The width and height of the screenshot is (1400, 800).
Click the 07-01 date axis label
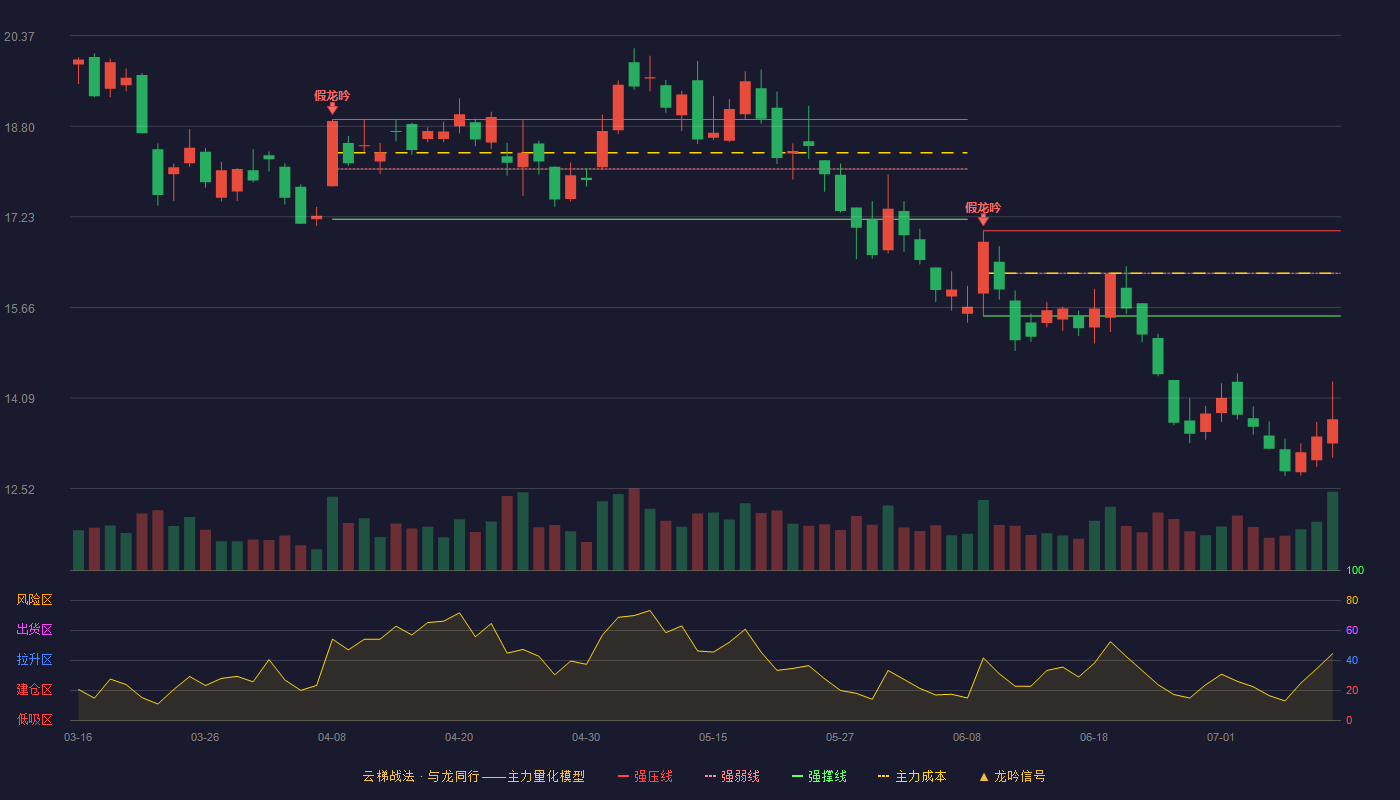(1221, 737)
